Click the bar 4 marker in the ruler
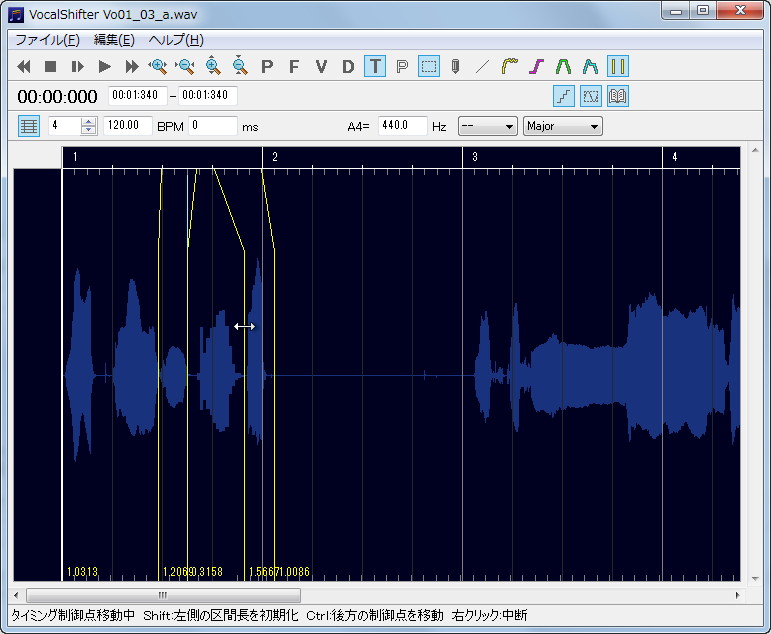Screen dimensions: 771x634 click(x=675, y=157)
